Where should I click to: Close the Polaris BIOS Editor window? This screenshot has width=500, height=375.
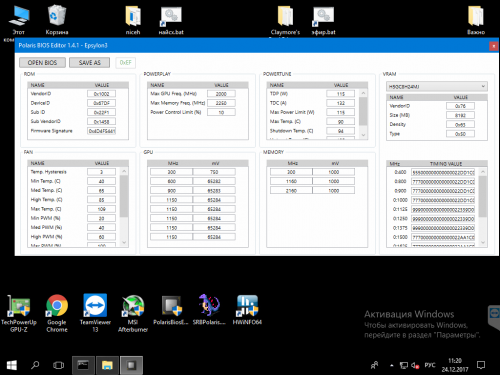tap(494, 46)
